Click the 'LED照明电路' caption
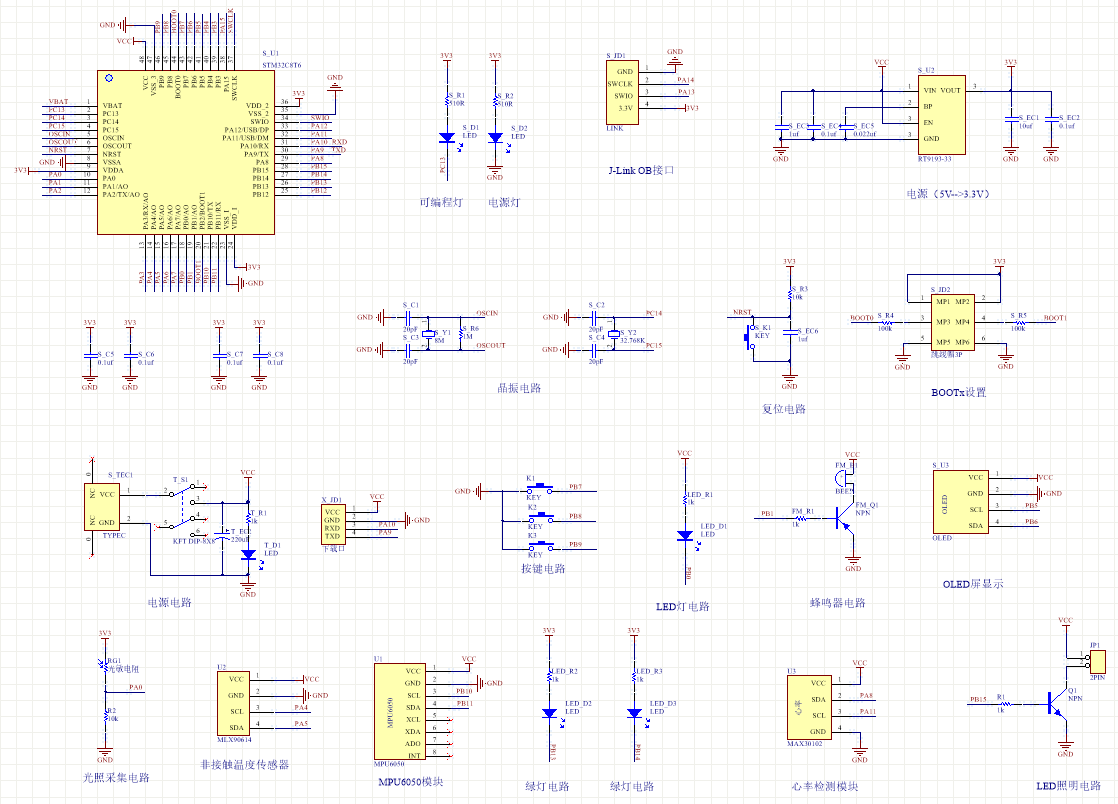 [x=1069, y=786]
